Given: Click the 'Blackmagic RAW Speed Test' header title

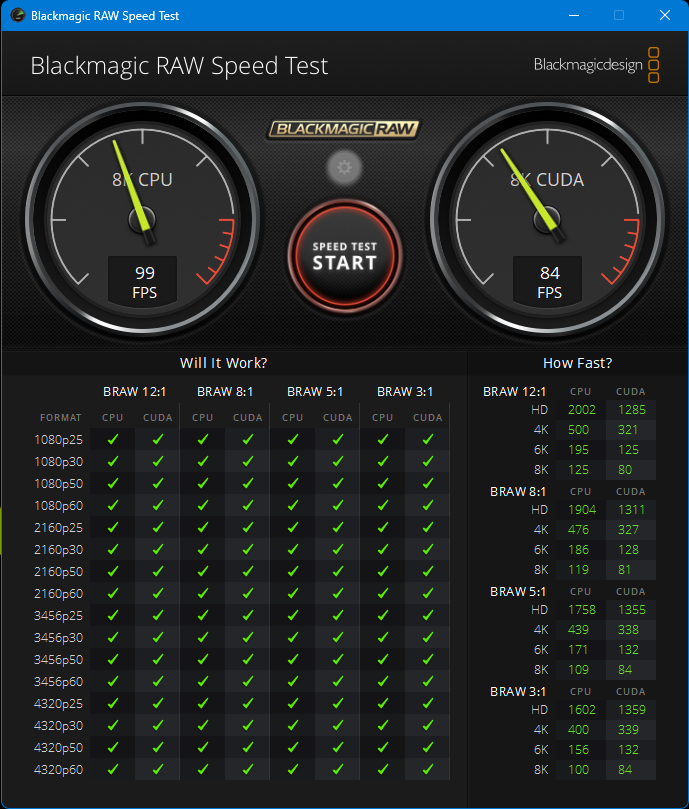Looking at the screenshot, I should point(179,66).
